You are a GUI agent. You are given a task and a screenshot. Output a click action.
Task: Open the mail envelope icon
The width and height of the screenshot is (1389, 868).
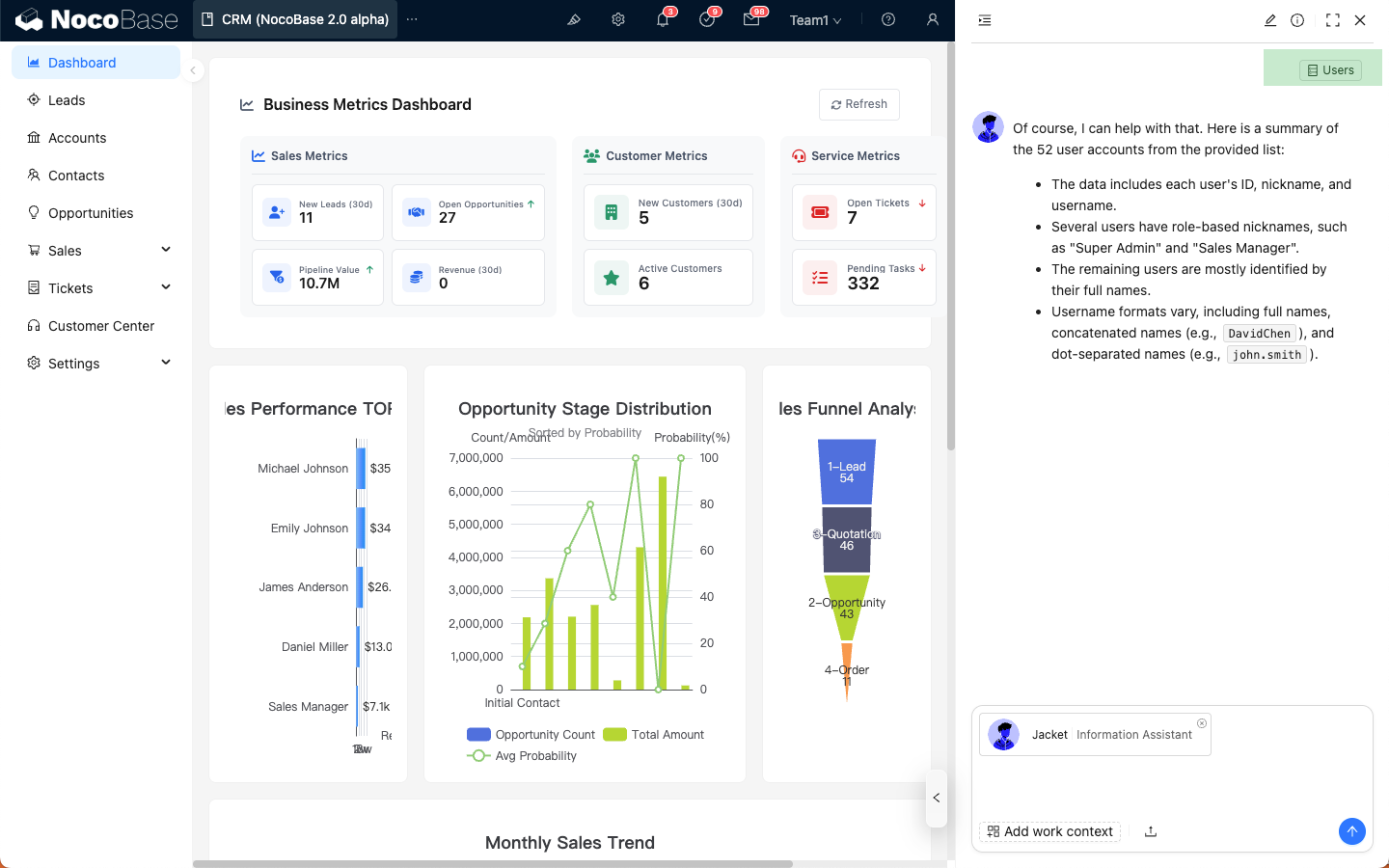pyautogui.click(x=751, y=19)
